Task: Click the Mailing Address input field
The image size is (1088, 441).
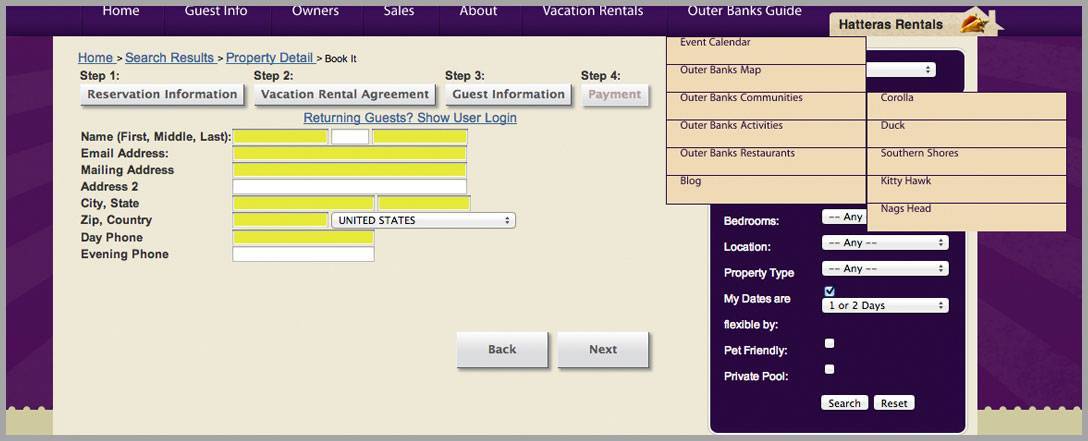Action: [x=350, y=170]
